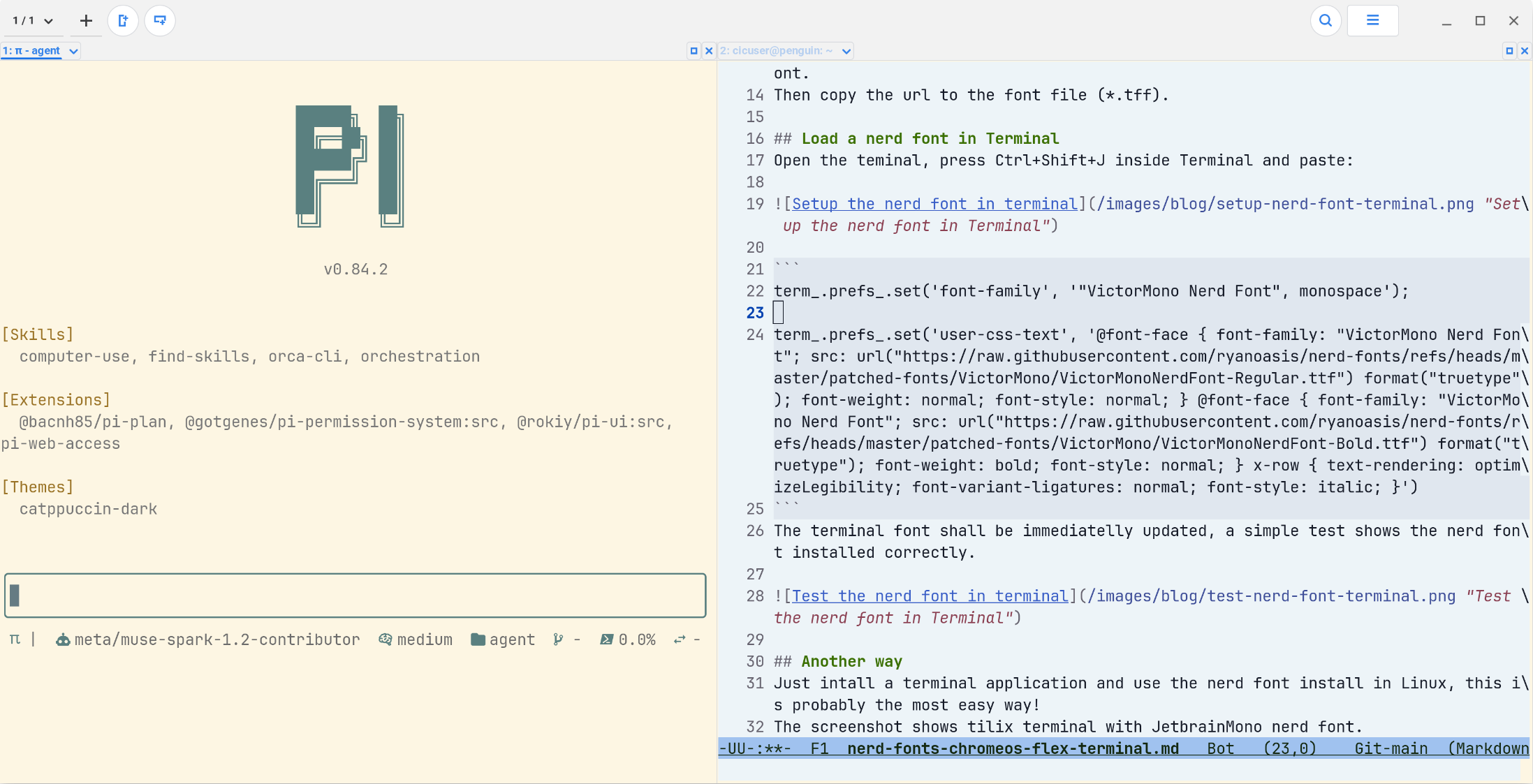This screenshot has height=784, width=1533.
Task: Click the π symbol in the Pi status line
Action: pyautogui.click(x=15, y=639)
